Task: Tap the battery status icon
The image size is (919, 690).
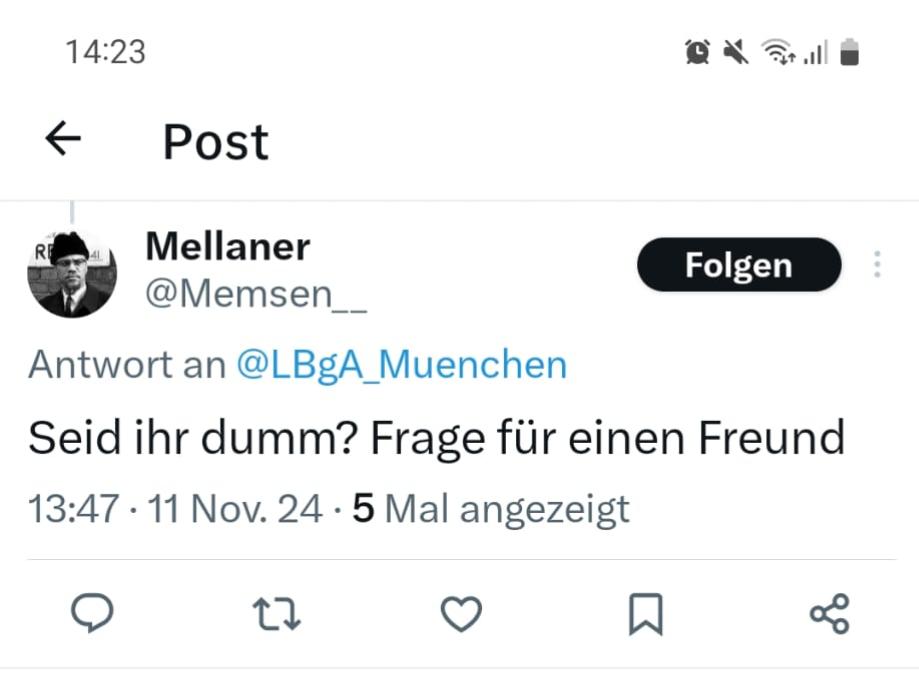Action: point(850,52)
